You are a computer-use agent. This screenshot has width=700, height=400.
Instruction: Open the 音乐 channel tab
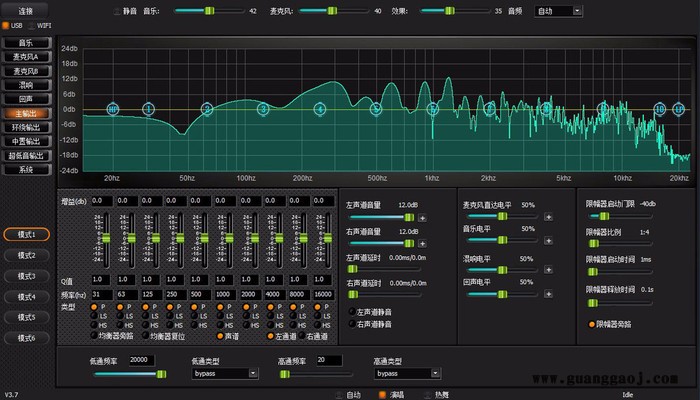point(26,43)
